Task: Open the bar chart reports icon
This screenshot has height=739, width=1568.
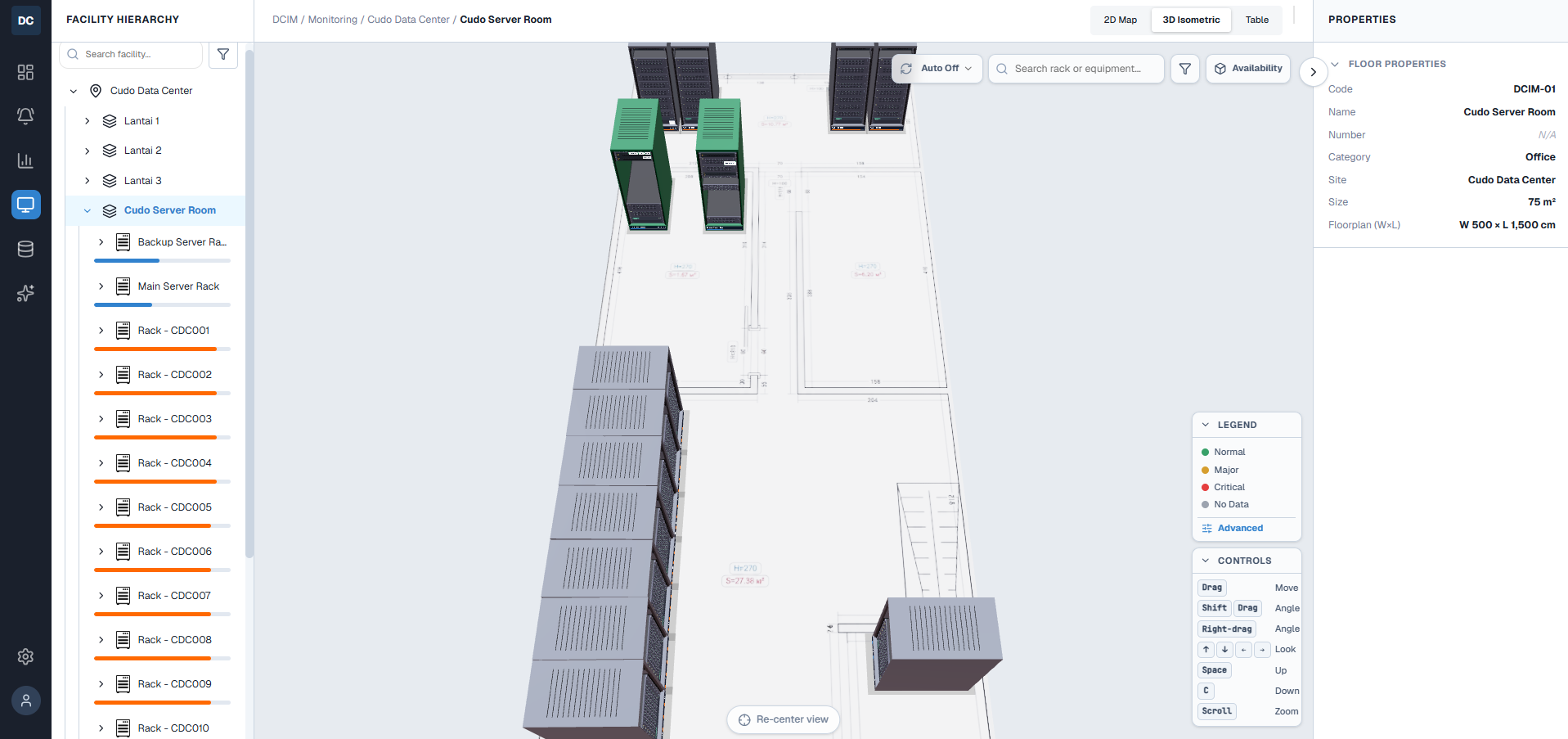Action: 25,160
